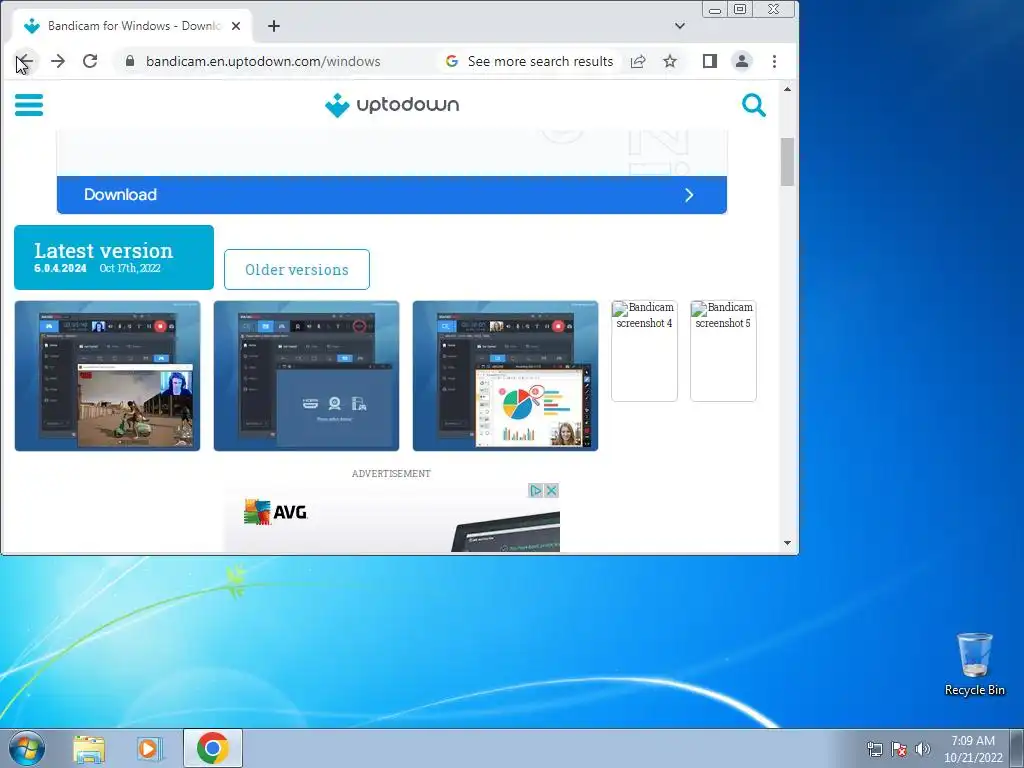Open third Bandicam screenshot with pie chart
This screenshot has width=1024, height=768.
coord(505,376)
